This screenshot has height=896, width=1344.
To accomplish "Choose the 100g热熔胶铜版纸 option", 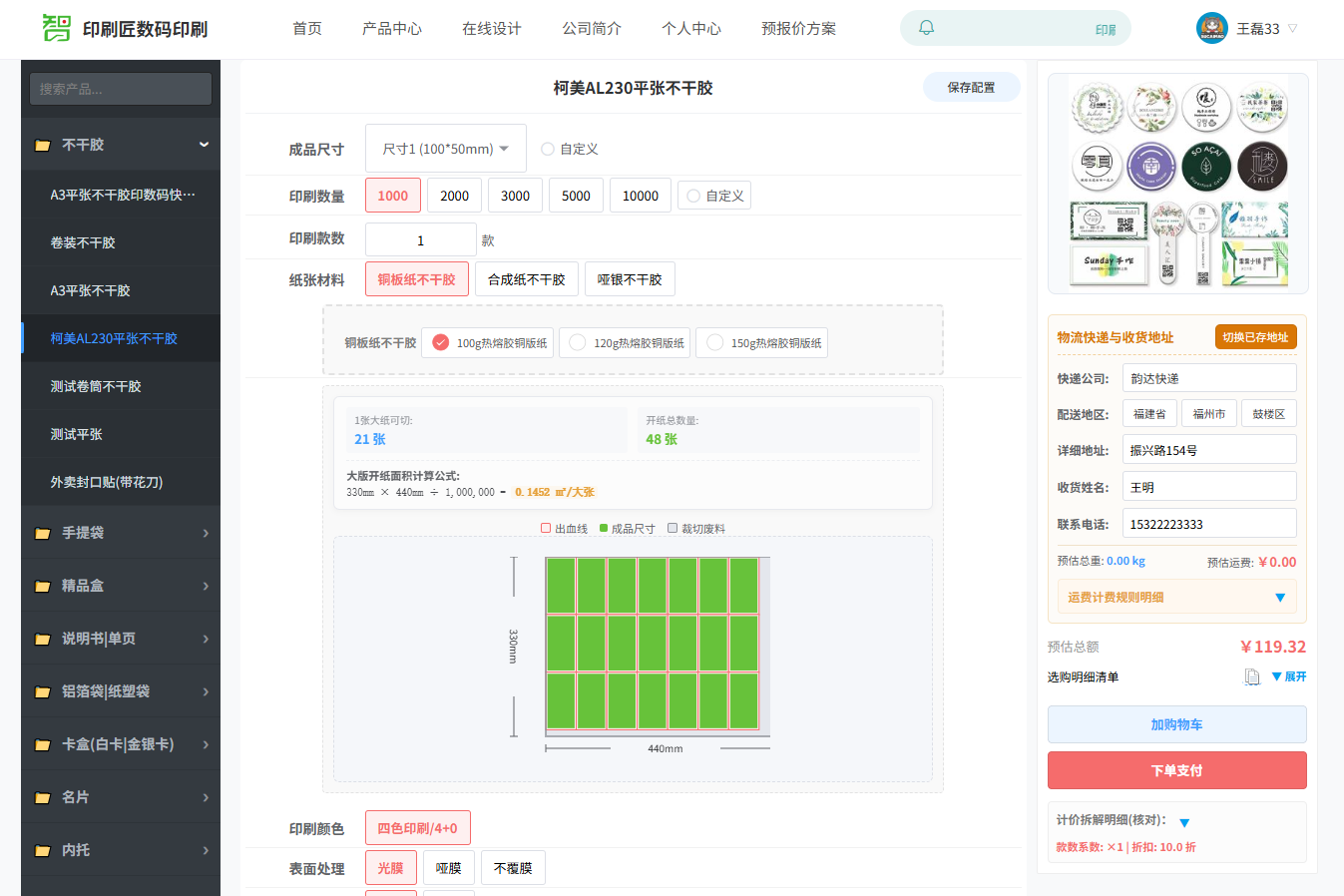I will [488, 343].
